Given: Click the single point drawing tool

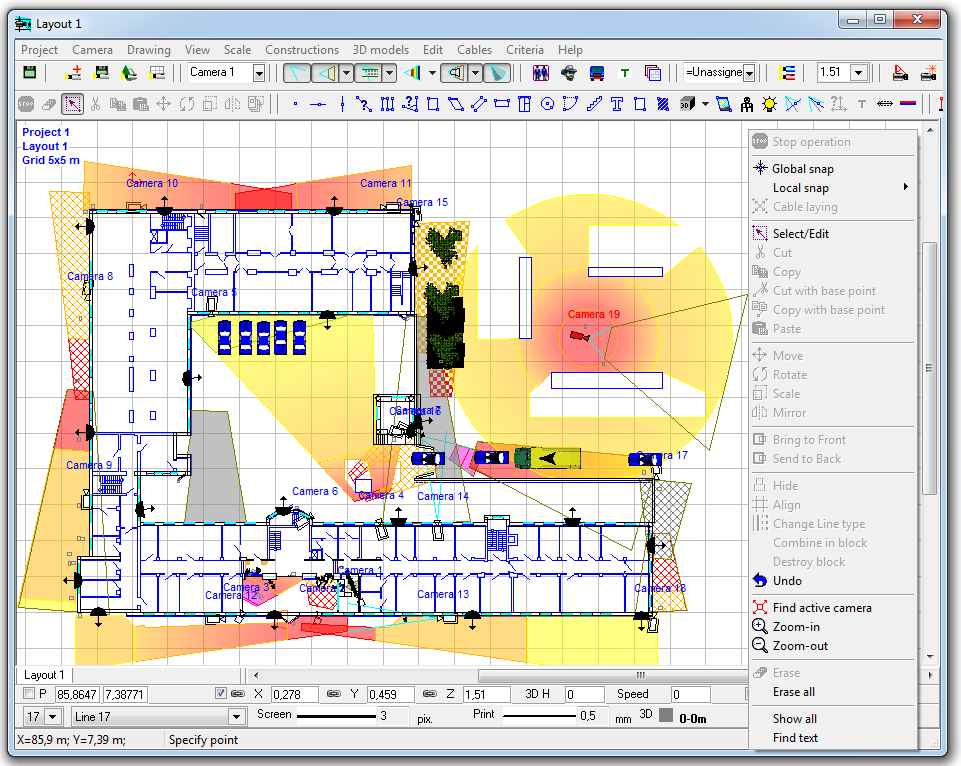Looking at the screenshot, I should tap(295, 104).
